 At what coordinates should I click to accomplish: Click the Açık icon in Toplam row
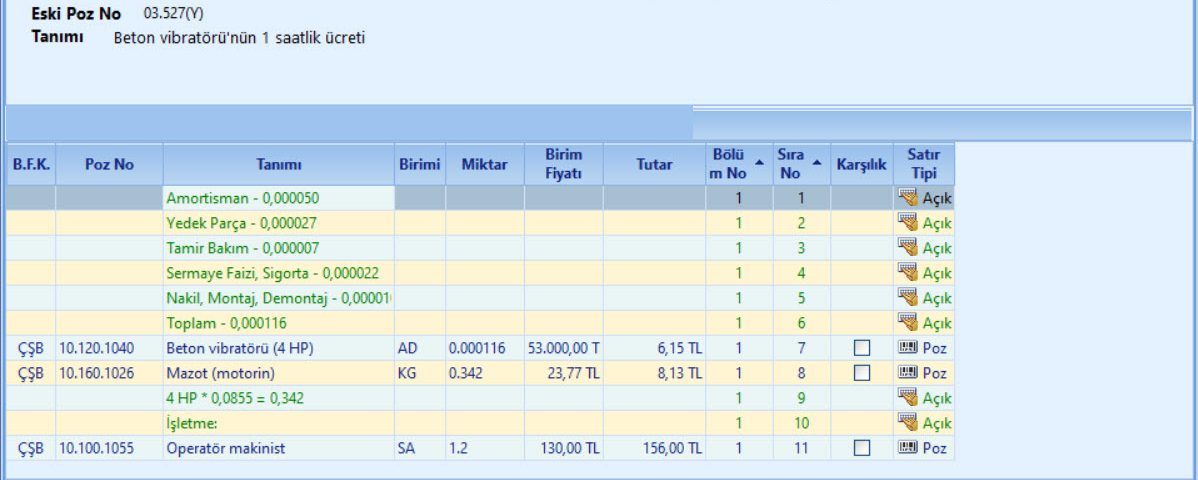(908, 323)
